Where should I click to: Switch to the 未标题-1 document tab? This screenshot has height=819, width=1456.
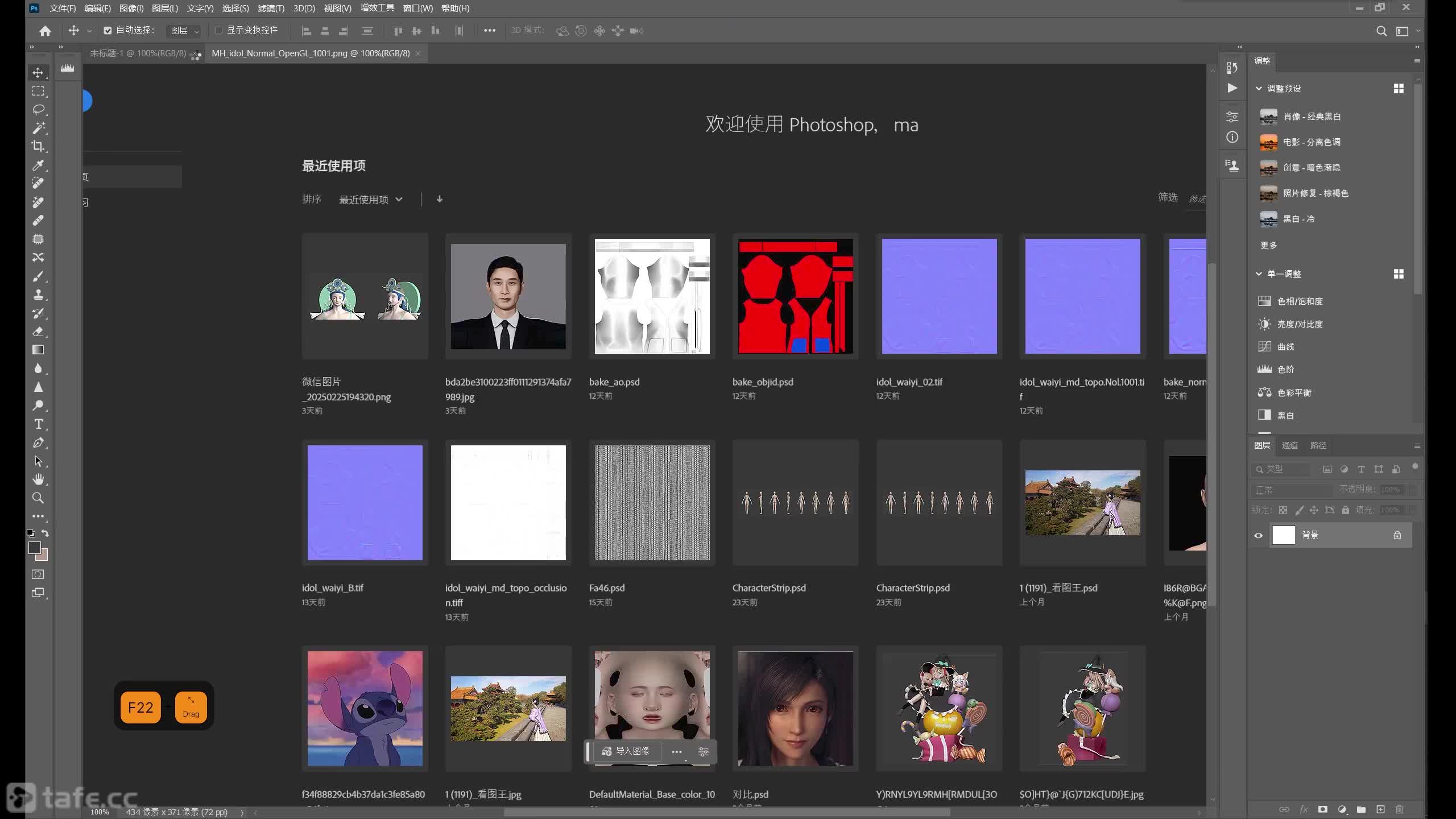pos(138,53)
